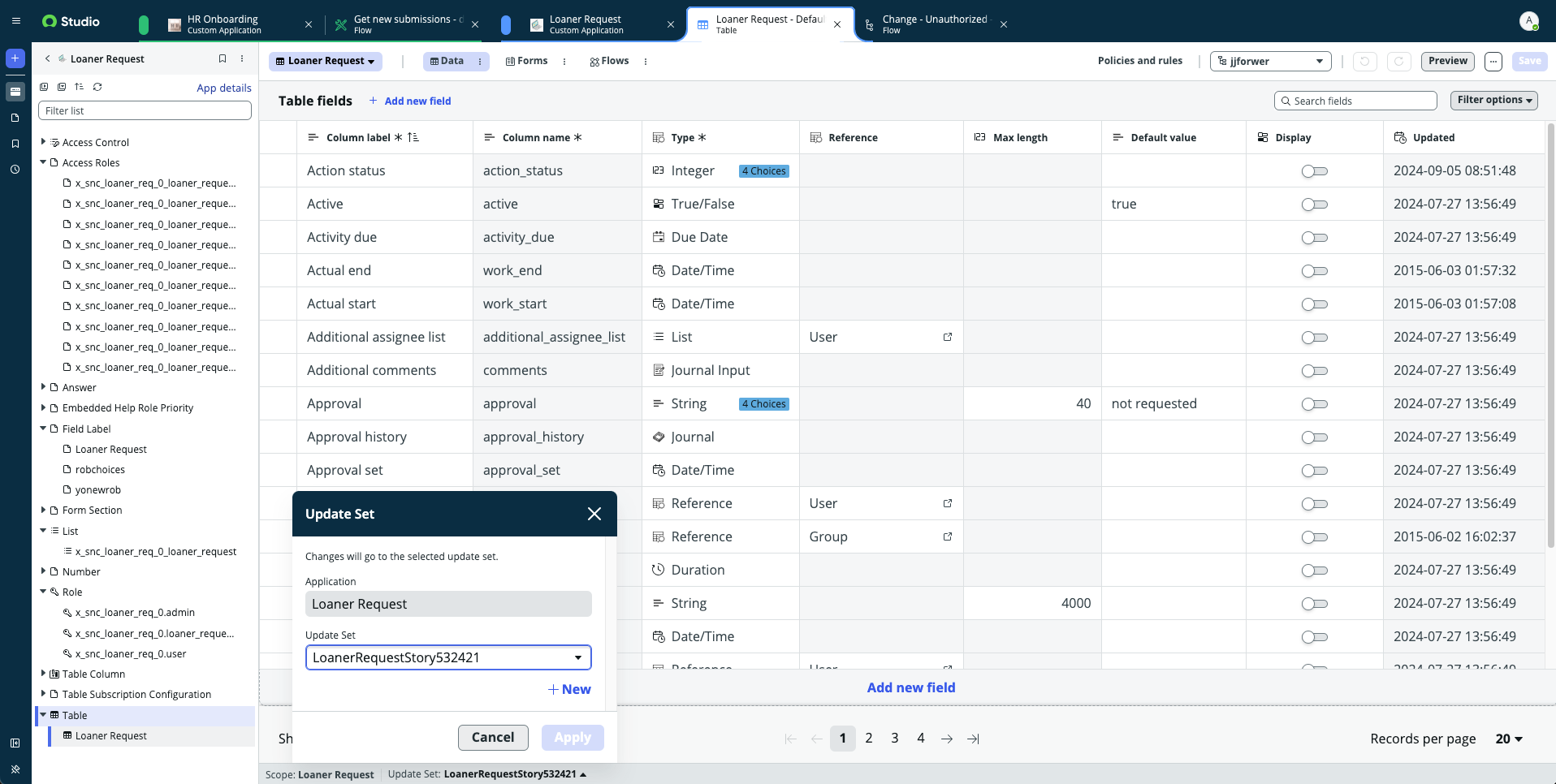This screenshot has height=784, width=1556.
Task: Click Cancel in the Update Set dialog
Action: 493,737
